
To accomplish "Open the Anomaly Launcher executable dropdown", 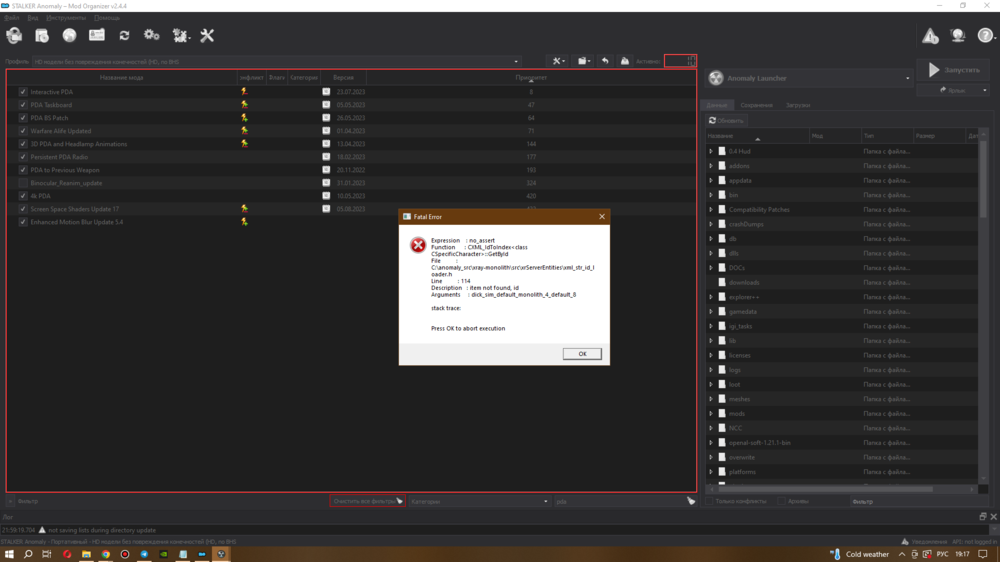I will click(810, 78).
